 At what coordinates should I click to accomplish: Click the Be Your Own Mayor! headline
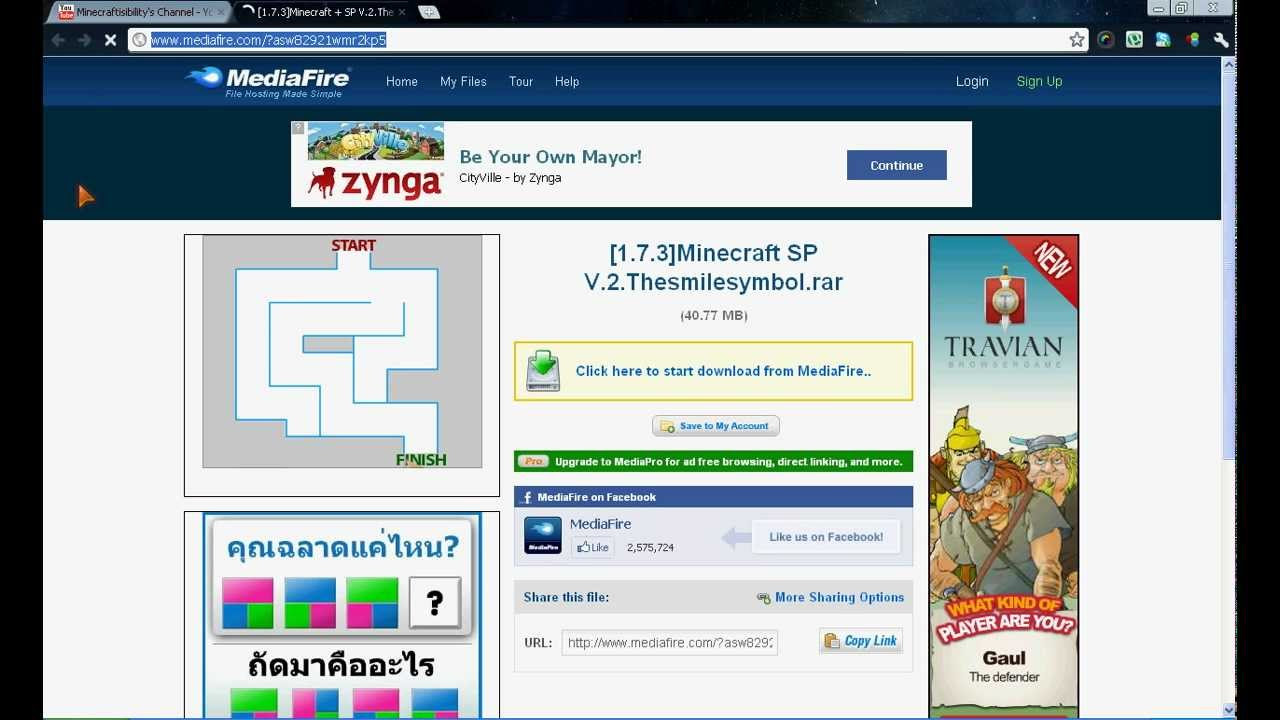click(550, 157)
